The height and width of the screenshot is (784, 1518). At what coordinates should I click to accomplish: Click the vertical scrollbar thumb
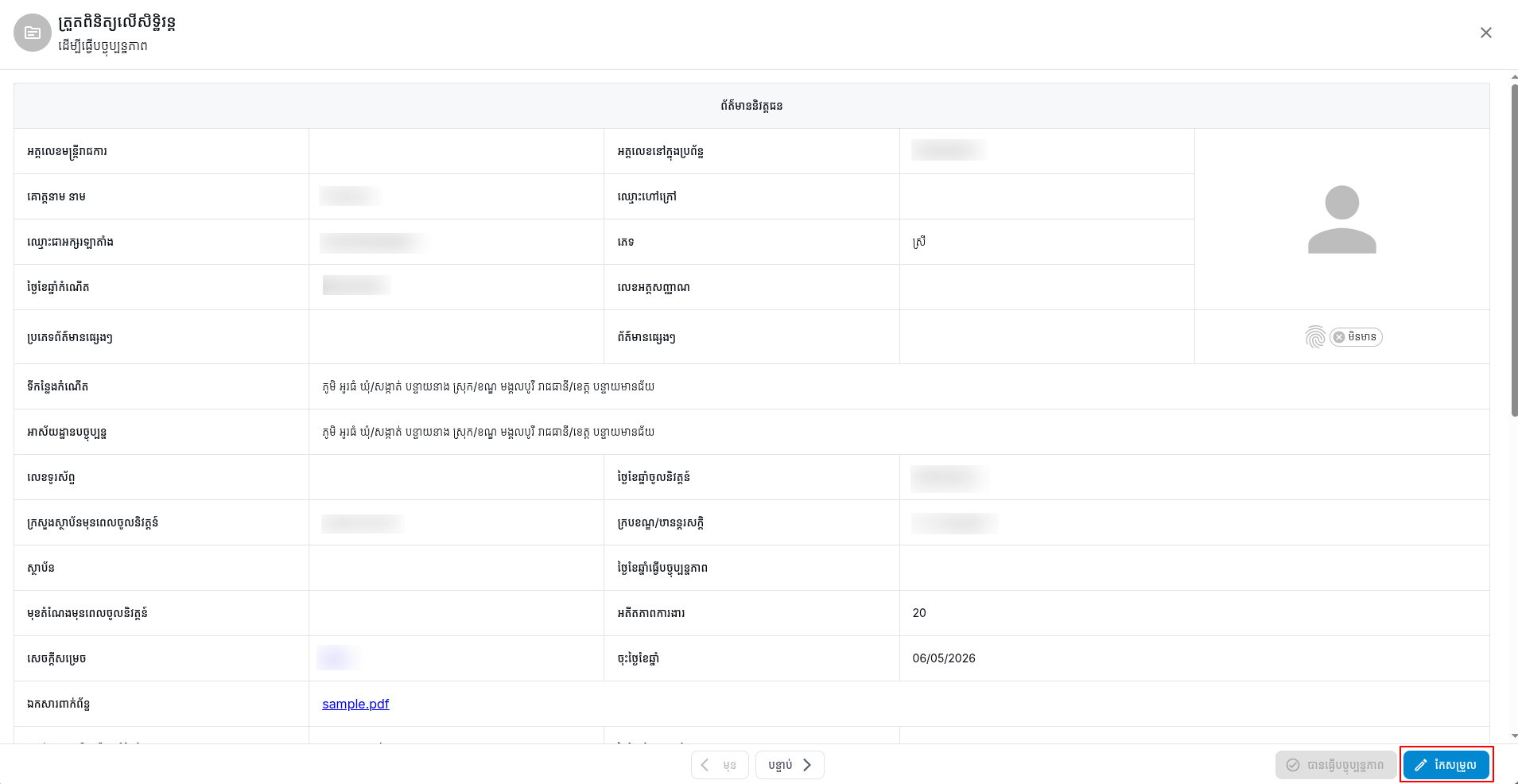click(1514, 250)
